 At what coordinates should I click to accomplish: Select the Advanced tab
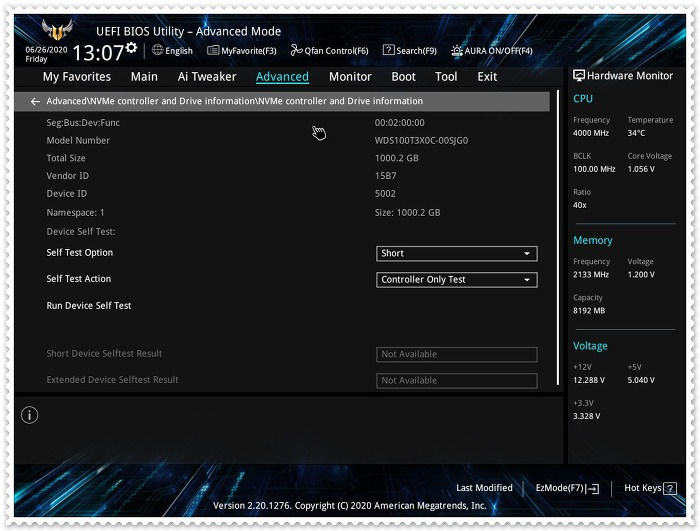[x=282, y=77]
